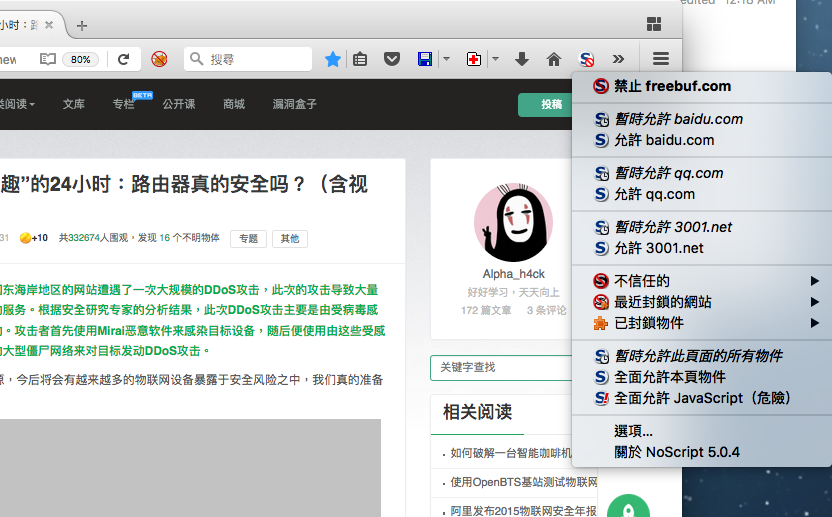Open the tab groups grid icon

tap(654, 24)
